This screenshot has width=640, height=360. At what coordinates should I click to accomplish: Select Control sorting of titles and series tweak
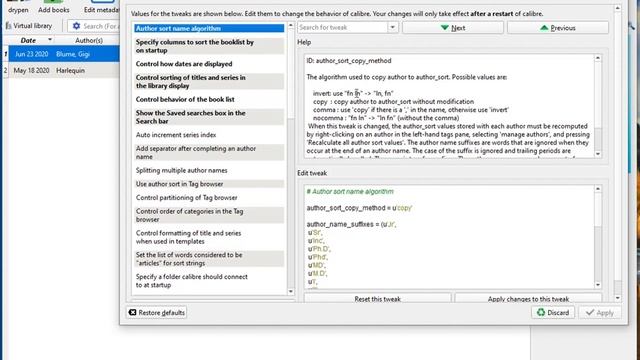(x=209, y=82)
